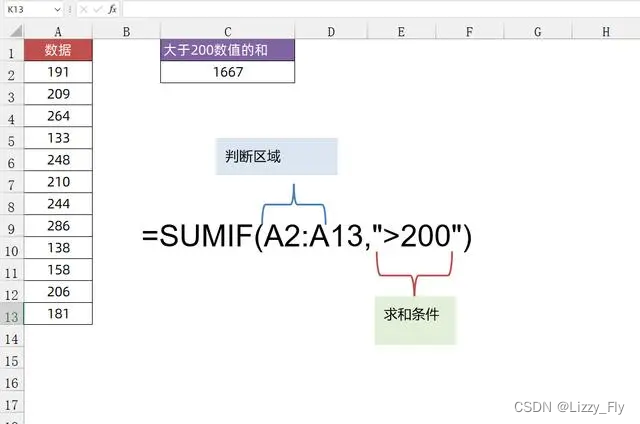The height and width of the screenshot is (424, 640).
Task: Click the SUMIF formula text shape
Action: point(307,236)
